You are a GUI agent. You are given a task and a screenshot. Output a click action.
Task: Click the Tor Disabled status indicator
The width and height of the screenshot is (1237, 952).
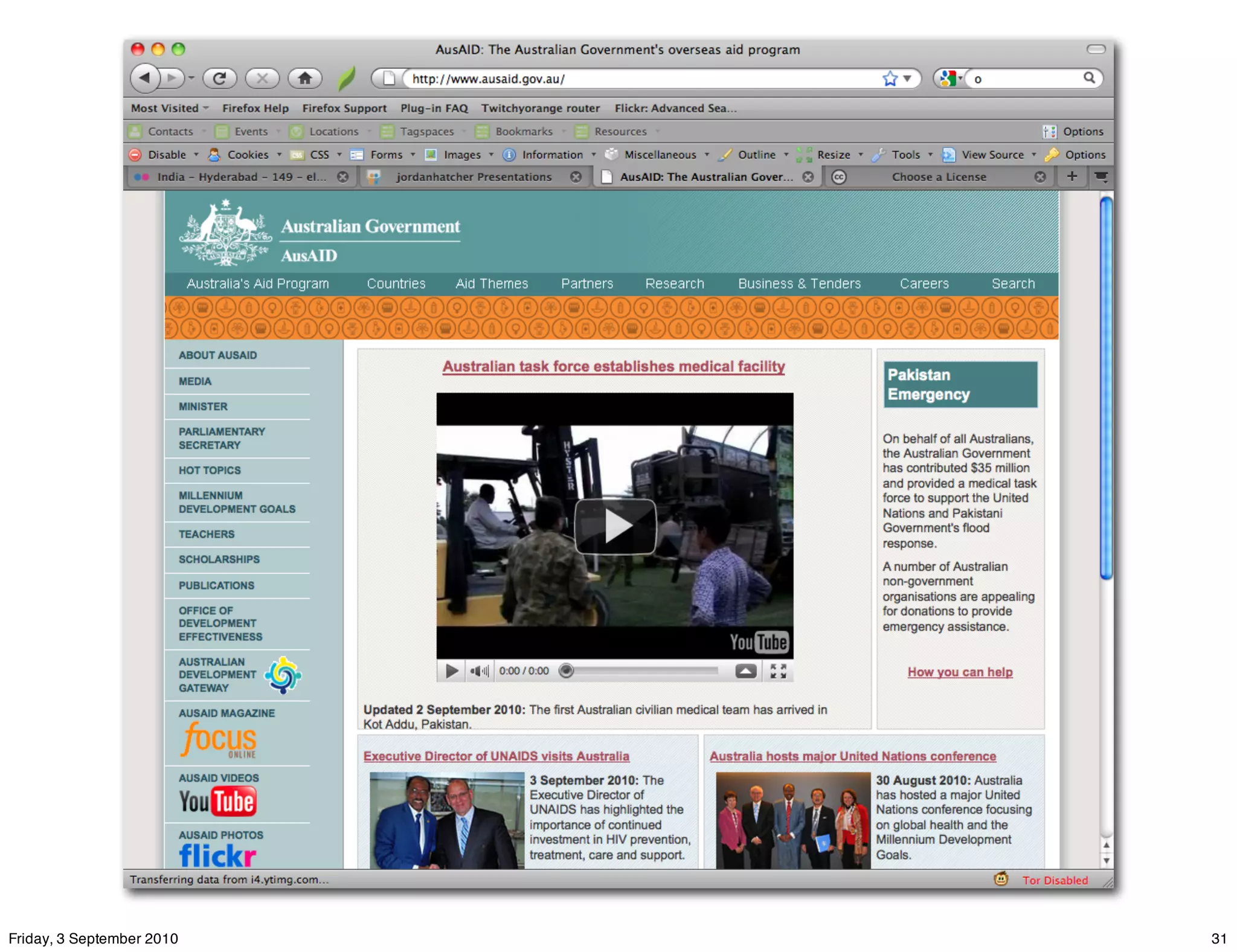[x=1055, y=880]
